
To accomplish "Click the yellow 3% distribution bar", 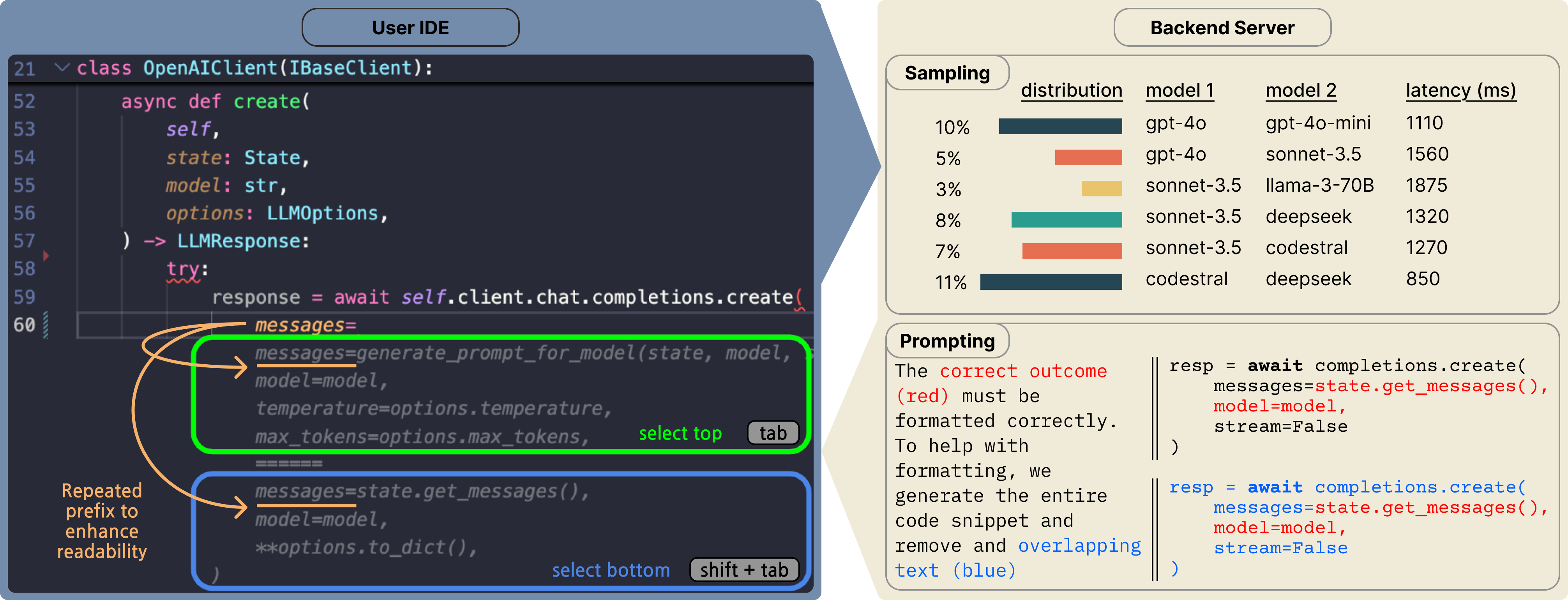I will tap(1102, 189).
